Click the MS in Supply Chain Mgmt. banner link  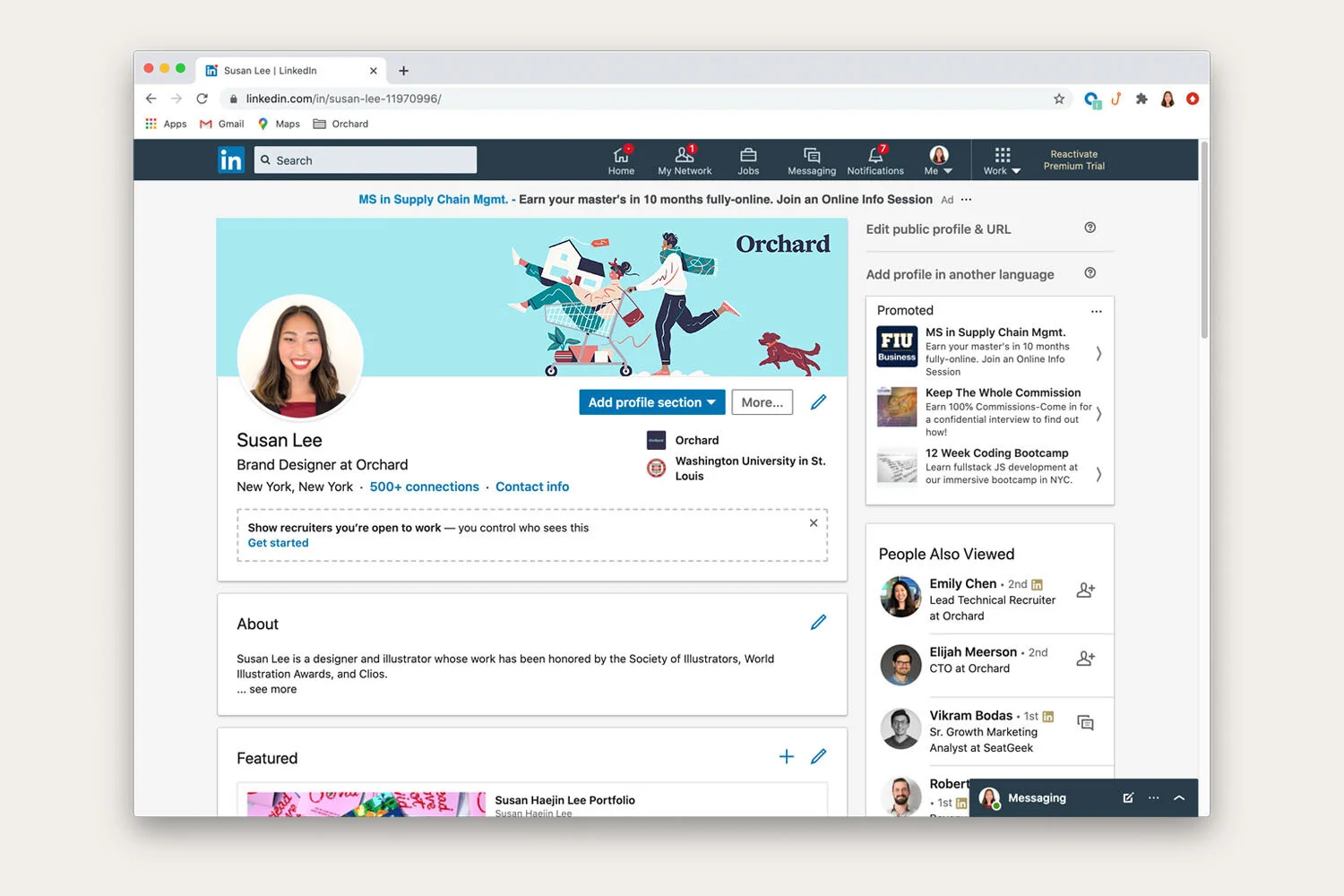point(434,200)
